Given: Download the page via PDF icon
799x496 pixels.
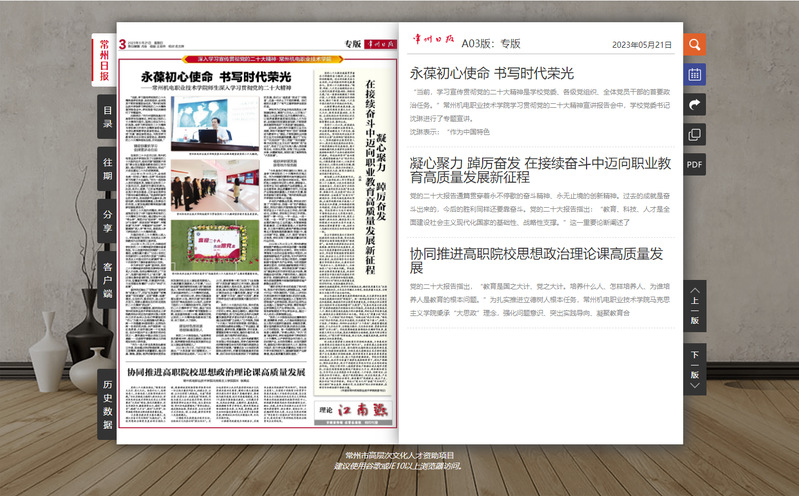Looking at the screenshot, I should (694, 164).
